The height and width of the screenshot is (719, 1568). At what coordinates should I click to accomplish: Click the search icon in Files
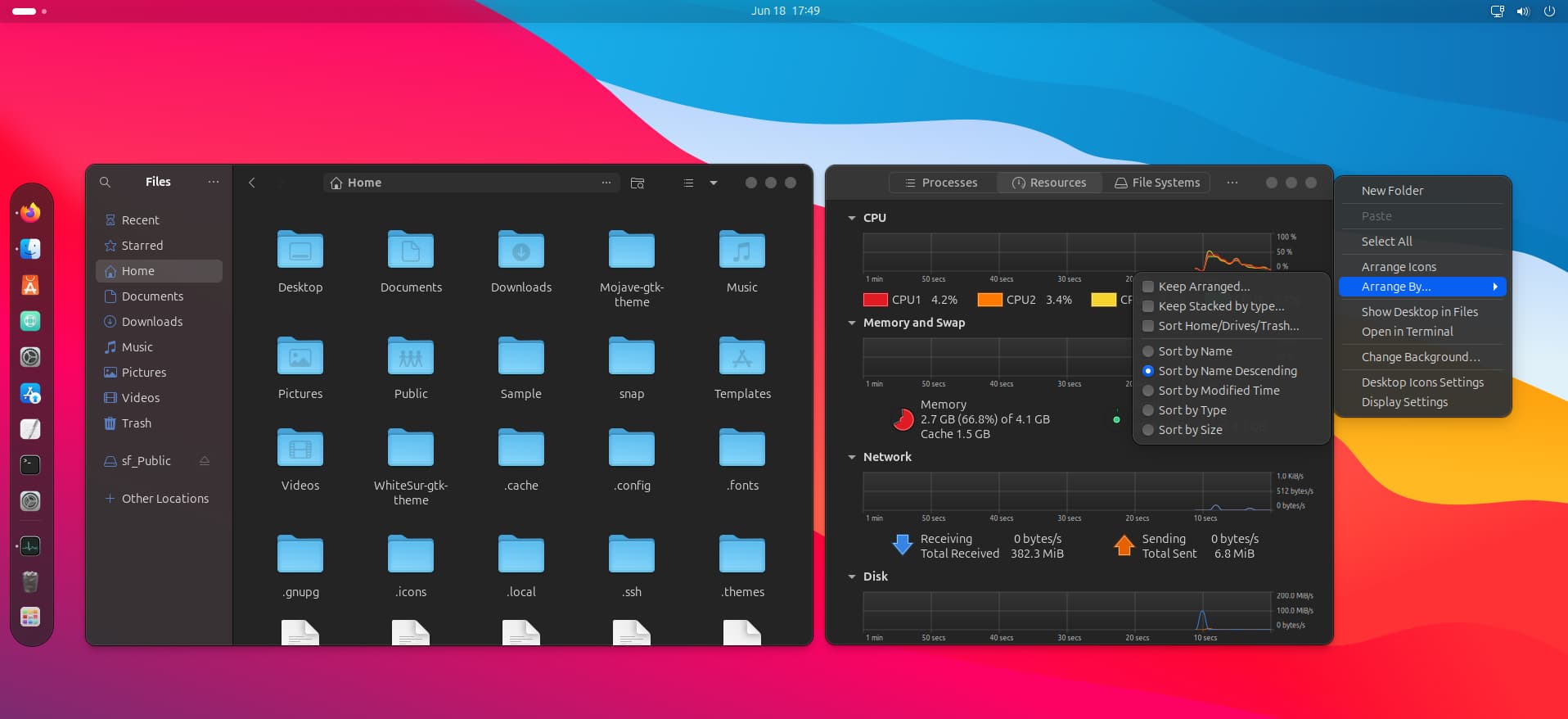[105, 183]
